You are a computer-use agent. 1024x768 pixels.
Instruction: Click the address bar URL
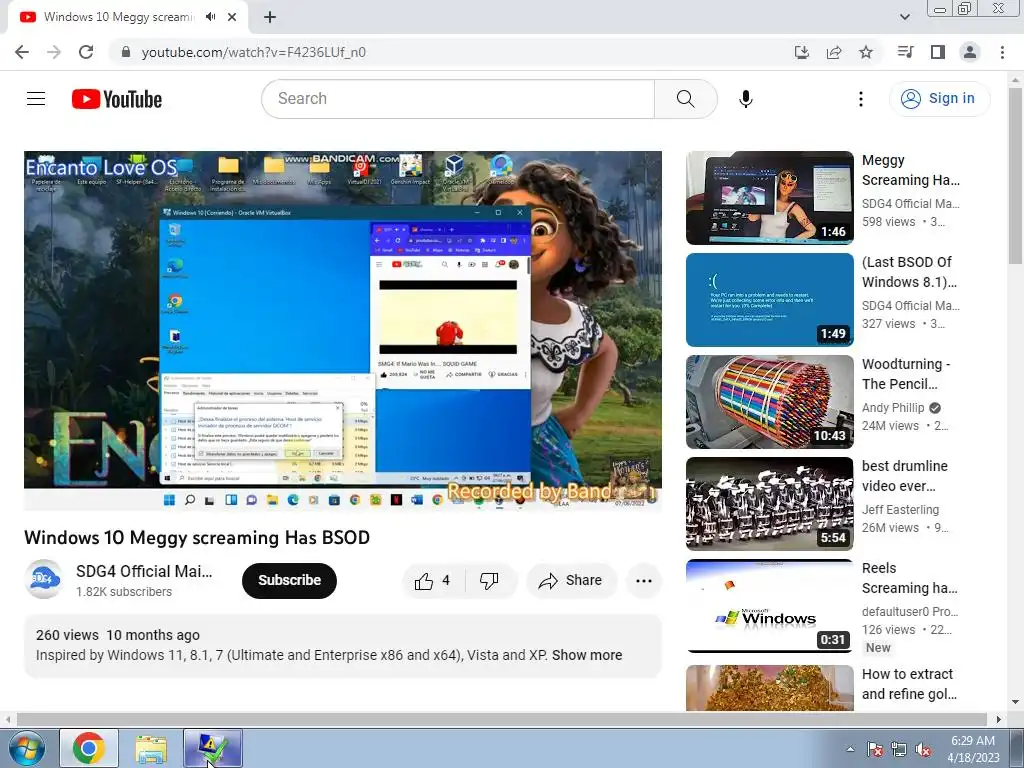(x=253, y=52)
